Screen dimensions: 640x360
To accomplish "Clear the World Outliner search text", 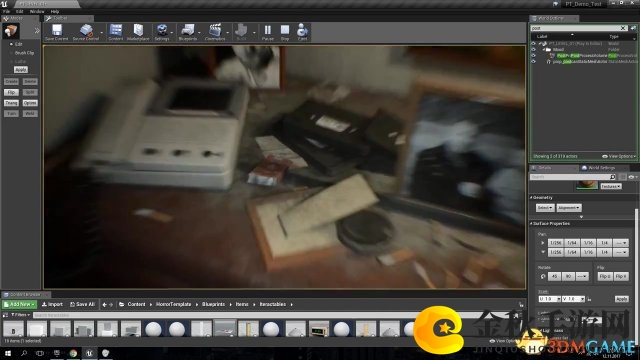I will click(623, 28).
